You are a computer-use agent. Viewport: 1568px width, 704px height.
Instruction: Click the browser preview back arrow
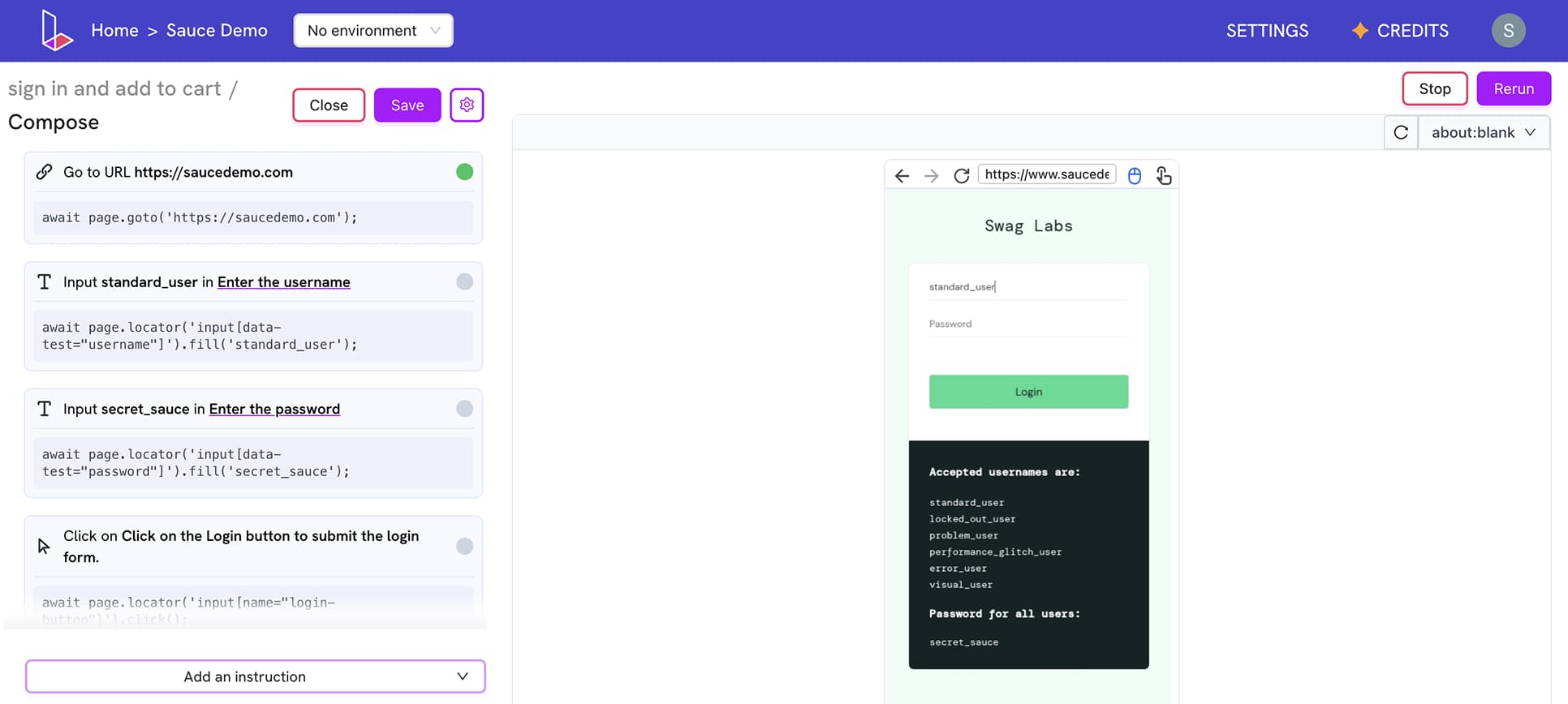[902, 176]
